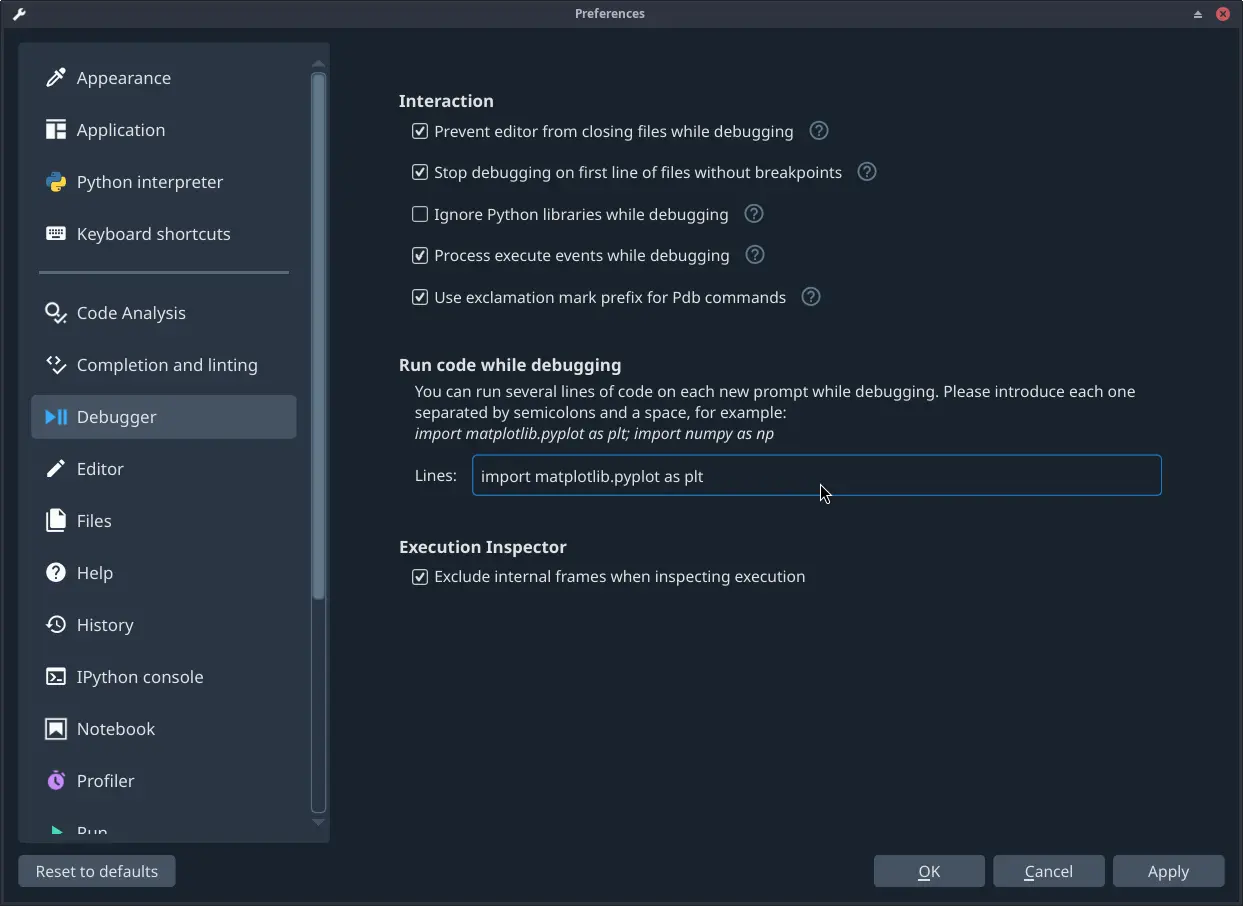The width and height of the screenshot is (1243, 906).
Task: Disable 'Process execute events while debugging'
Action: coord(419,255)
